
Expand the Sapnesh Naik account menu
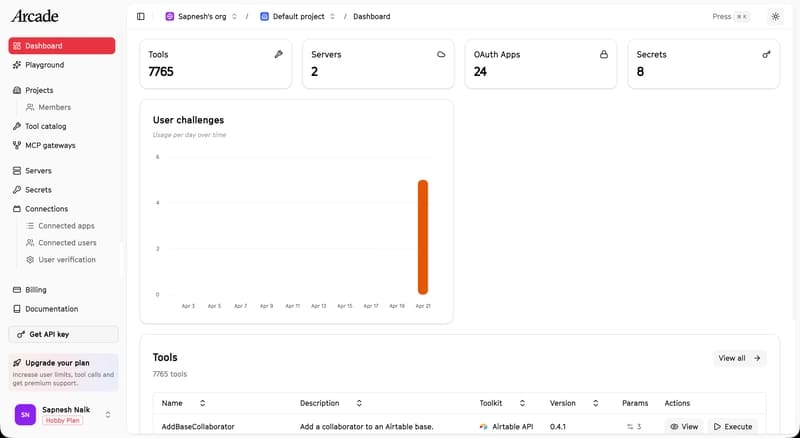pyautogui.click(x=107, y=414)
